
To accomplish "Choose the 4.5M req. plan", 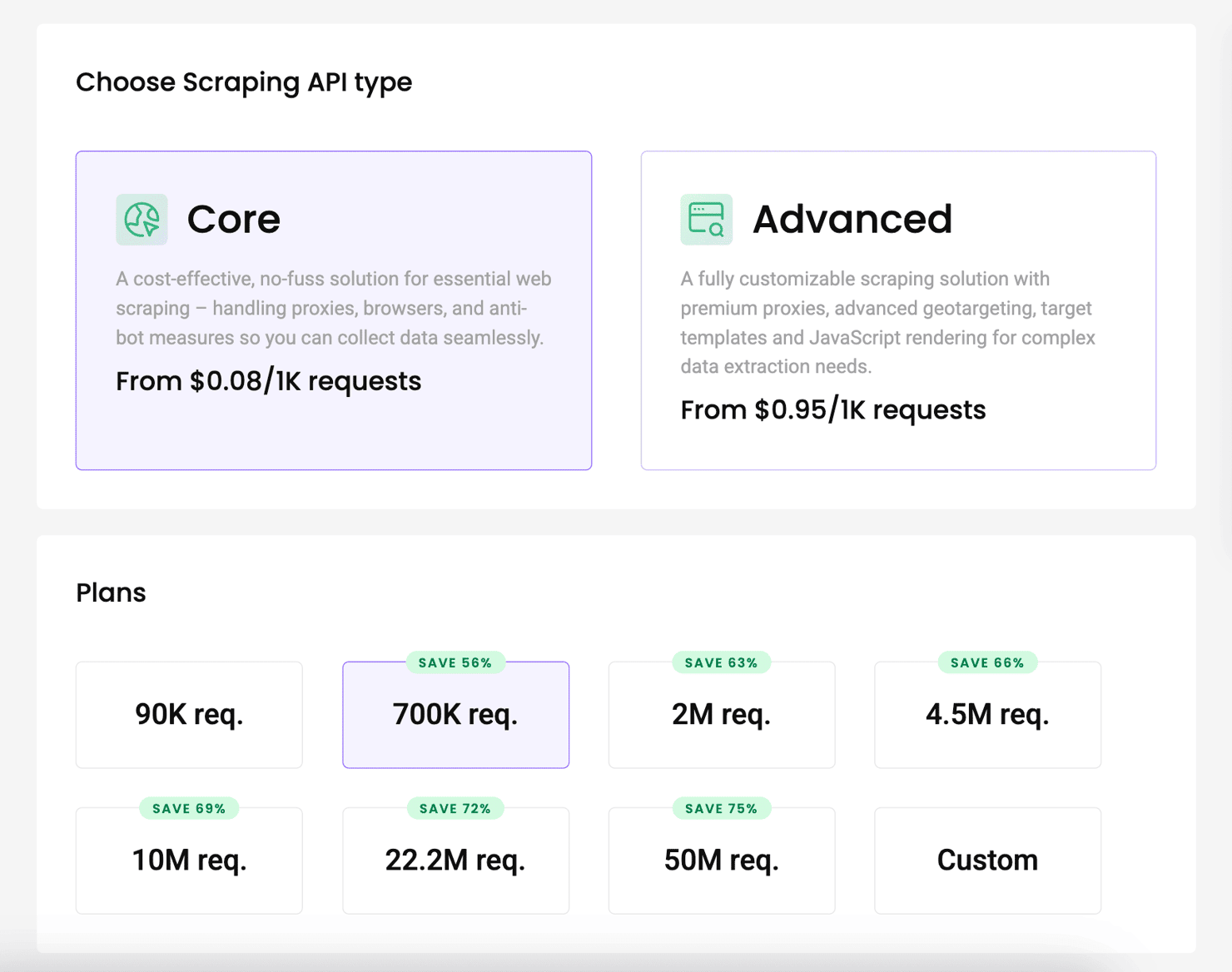I will pyautogui.click(x=987, y=715).
